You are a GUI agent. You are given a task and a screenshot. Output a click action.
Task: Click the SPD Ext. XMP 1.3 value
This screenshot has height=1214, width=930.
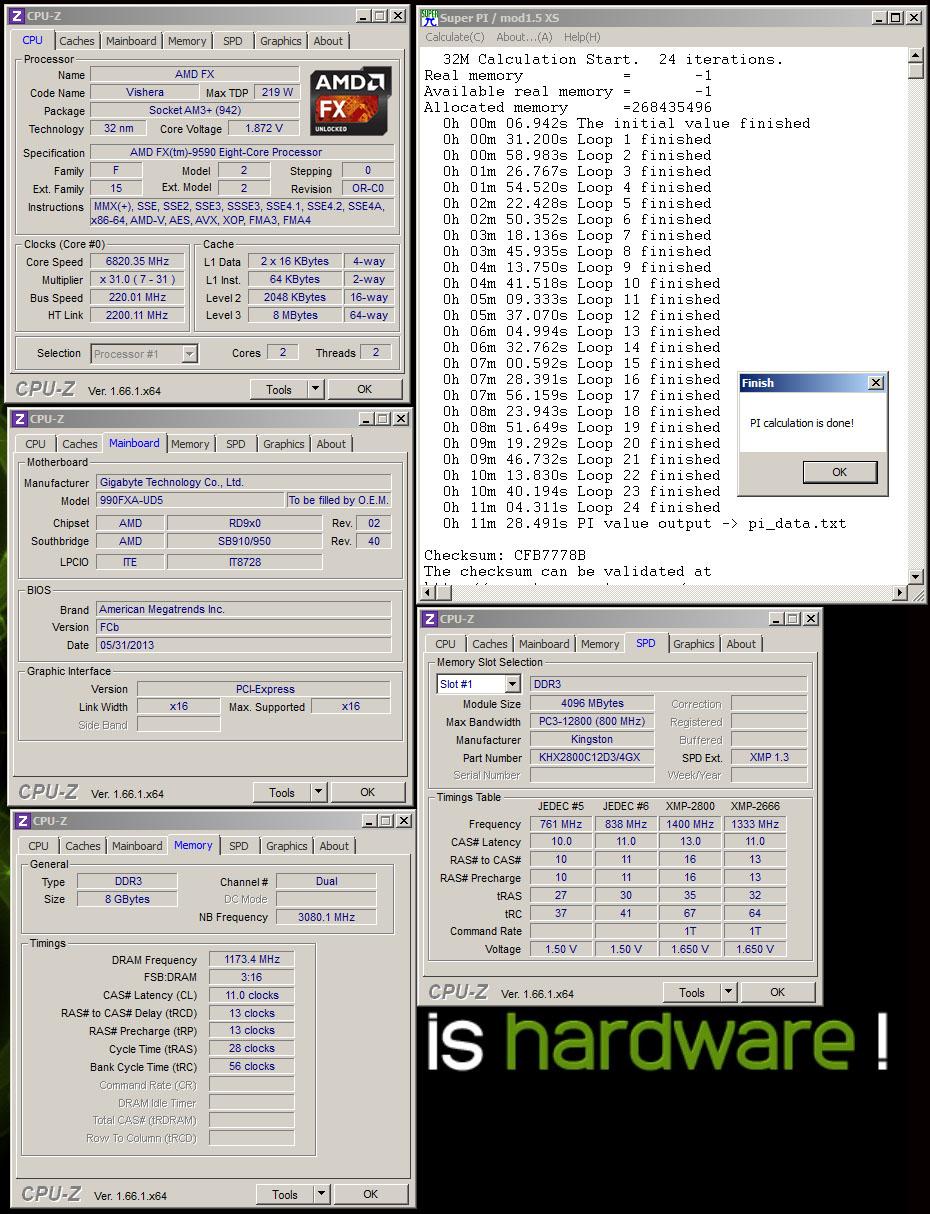769,757
